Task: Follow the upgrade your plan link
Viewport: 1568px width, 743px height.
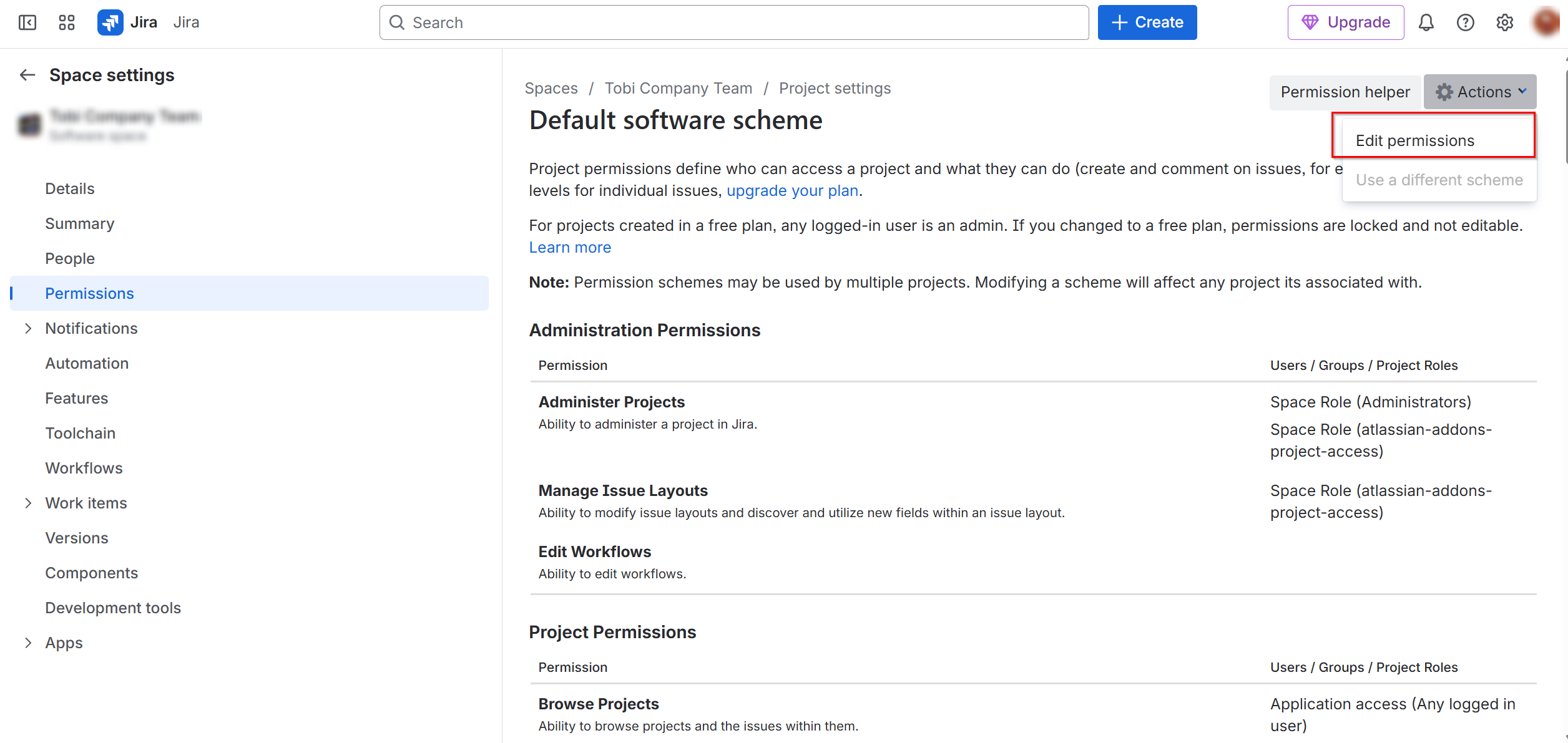Action: point(792,190)
